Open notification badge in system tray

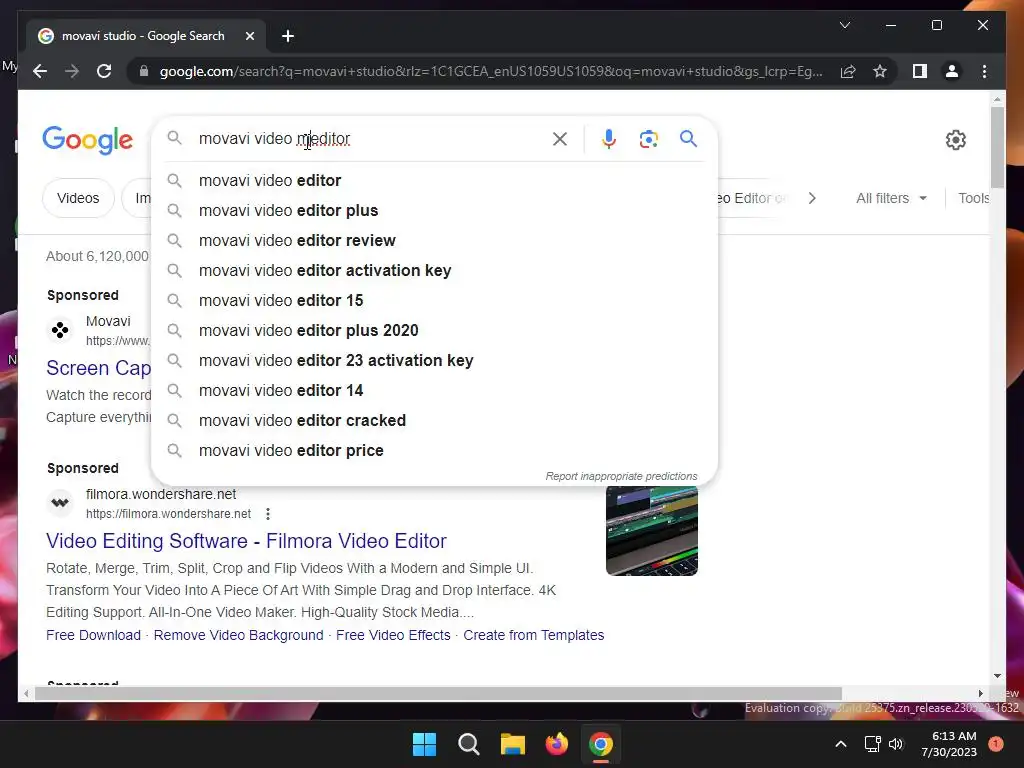click(x=996, y=744)
